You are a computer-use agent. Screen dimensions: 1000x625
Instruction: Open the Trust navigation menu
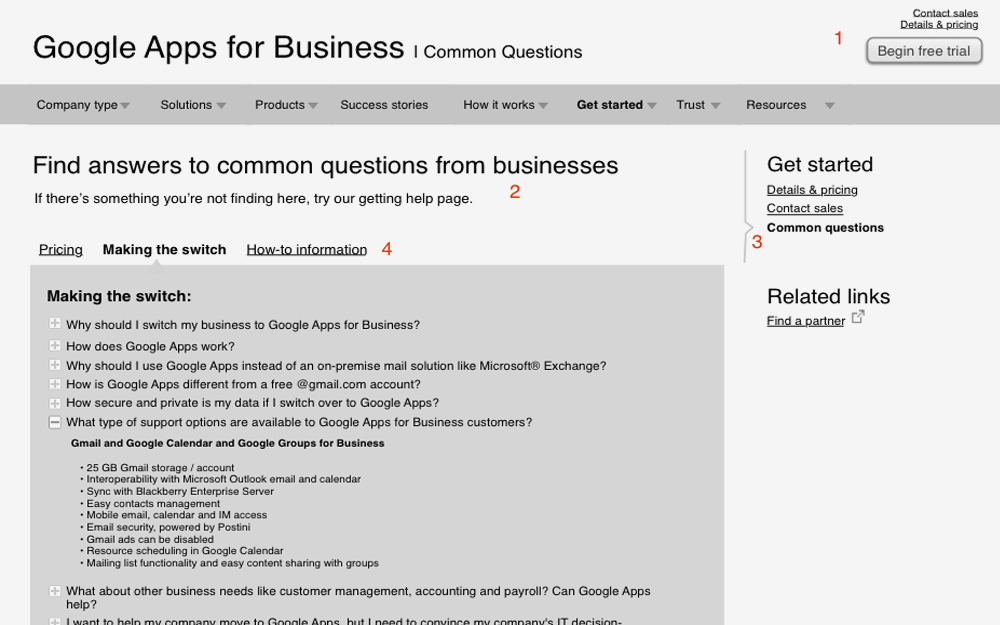[691, 104]
